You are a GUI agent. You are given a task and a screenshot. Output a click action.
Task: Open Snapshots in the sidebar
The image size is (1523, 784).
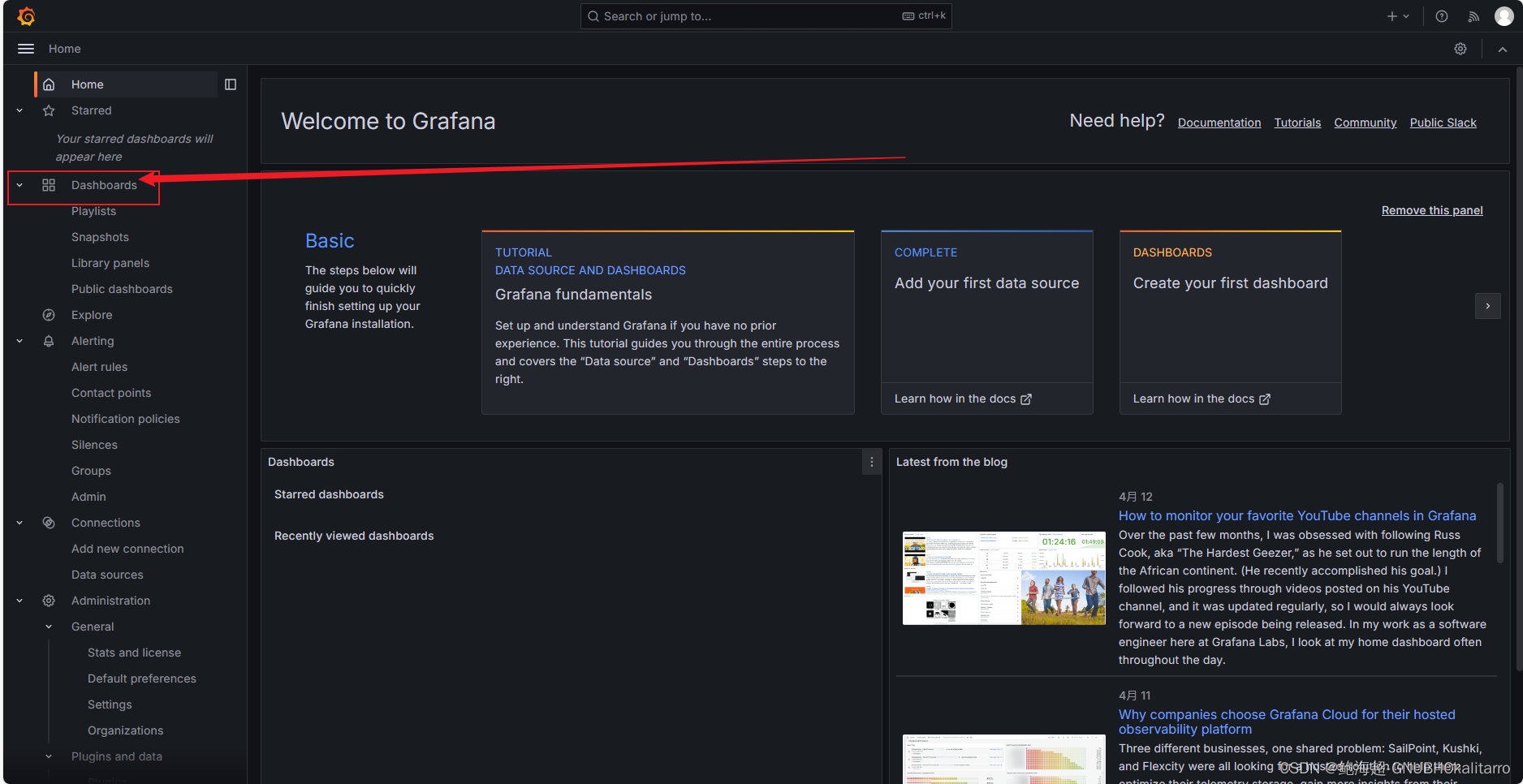(x=100, y=237)
